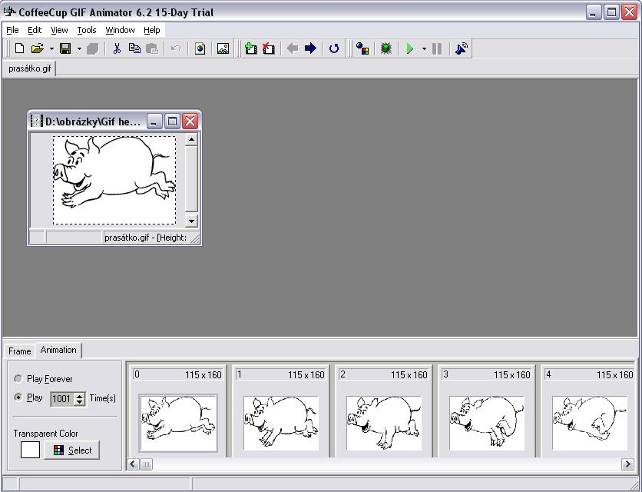Click frame strip right scroll arrow
This screenshot has height=492, width=642.
tap(628, 464)
